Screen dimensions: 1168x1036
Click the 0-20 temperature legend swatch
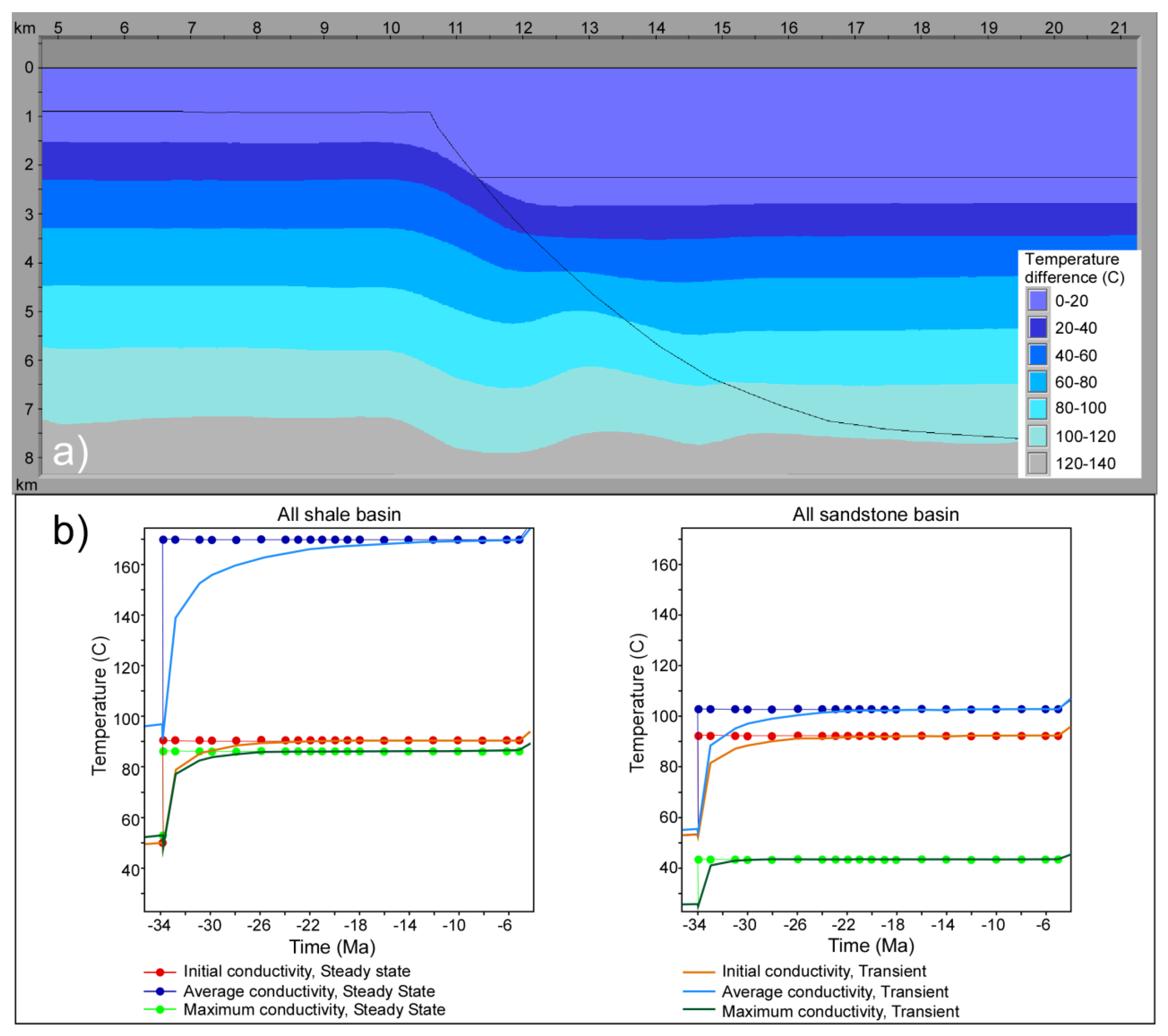(x=1038, y=300)
